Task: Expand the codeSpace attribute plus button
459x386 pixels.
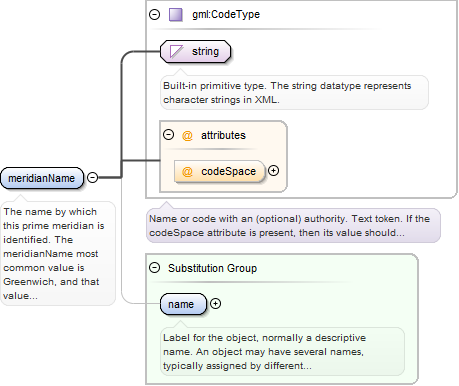Action: coord(274,171)
